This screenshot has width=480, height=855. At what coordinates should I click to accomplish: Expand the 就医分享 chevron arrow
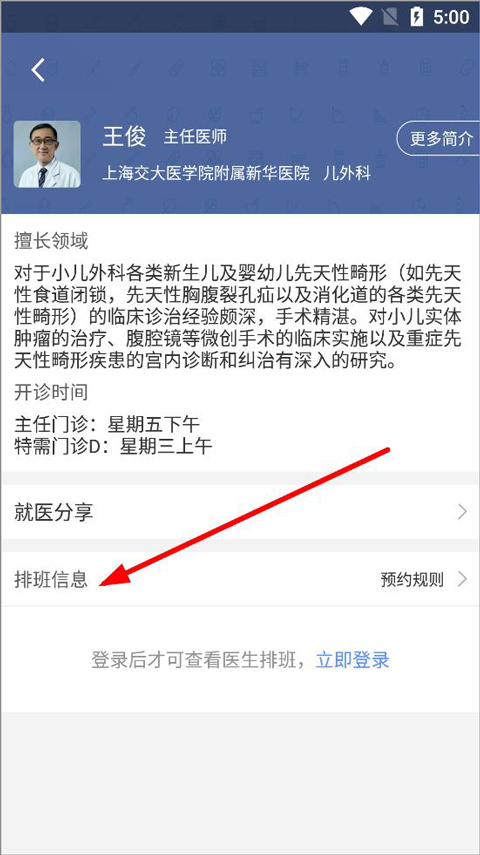[463, 512]
